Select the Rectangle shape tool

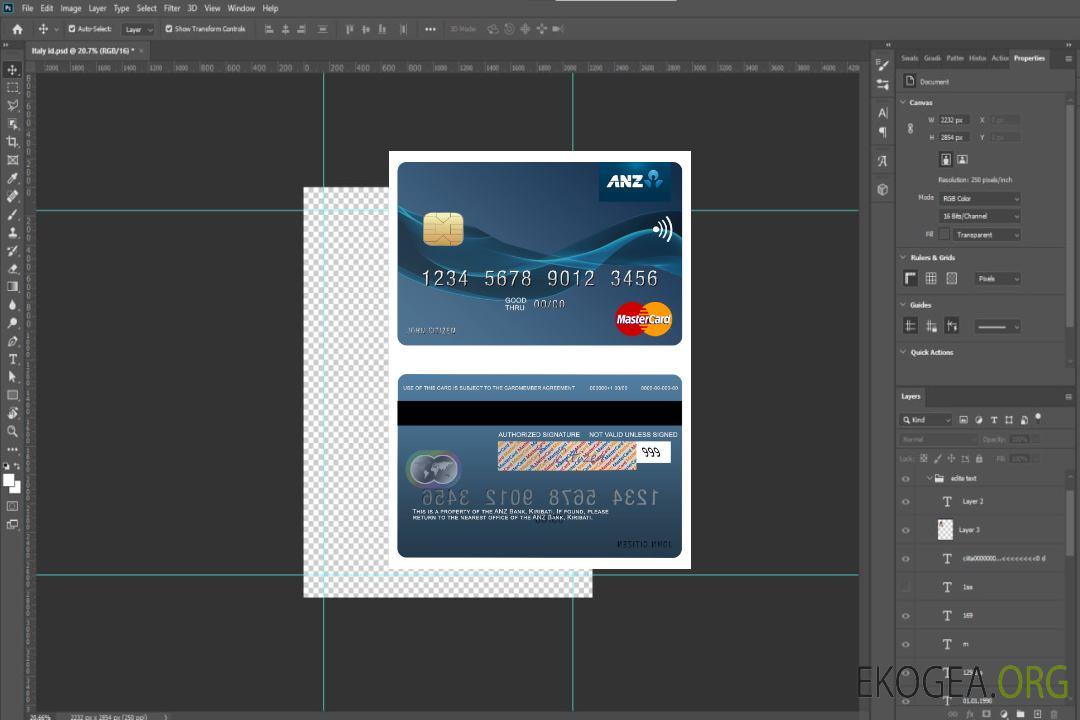[12, 395]
